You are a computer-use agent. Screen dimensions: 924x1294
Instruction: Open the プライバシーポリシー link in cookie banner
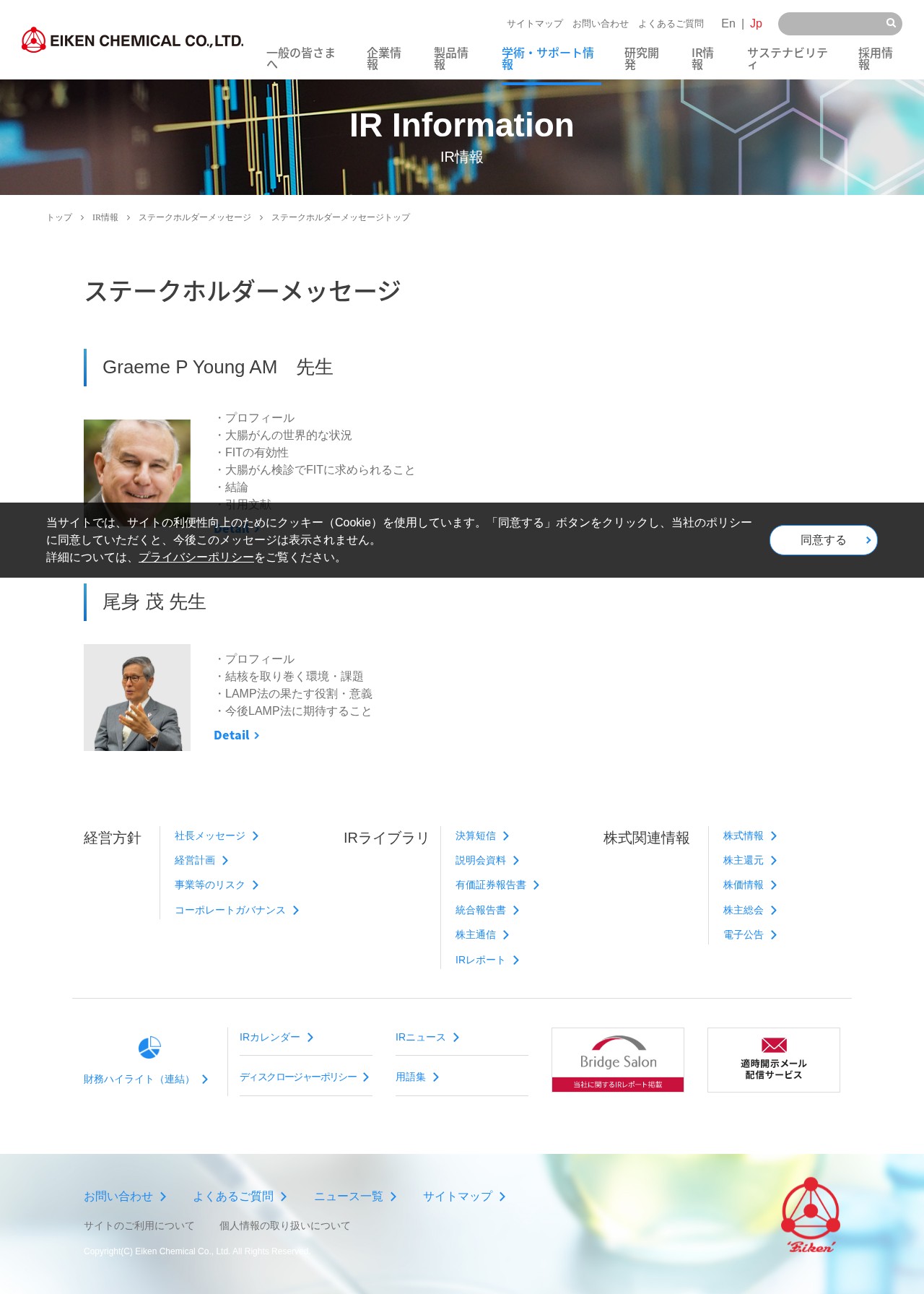[196, 557]
